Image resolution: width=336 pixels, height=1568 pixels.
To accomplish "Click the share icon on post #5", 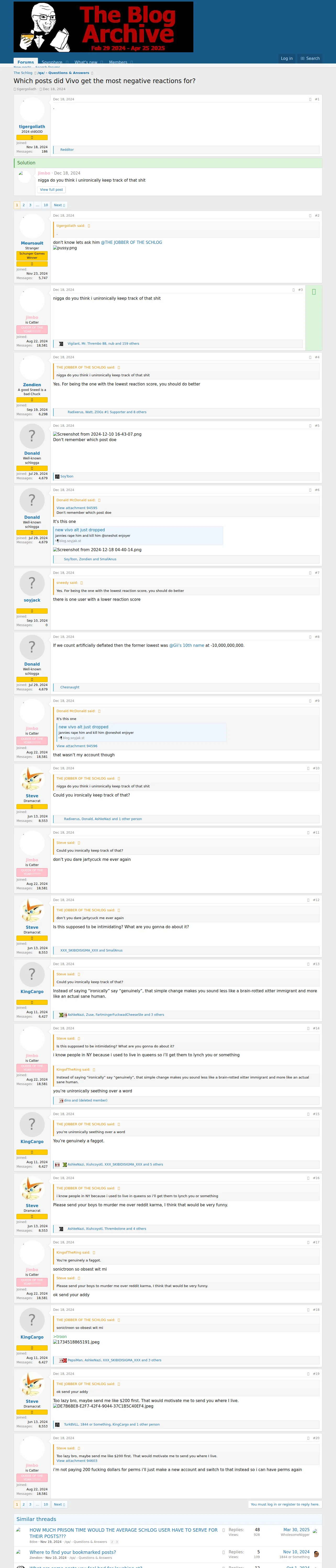I will (x=310, y=425).
